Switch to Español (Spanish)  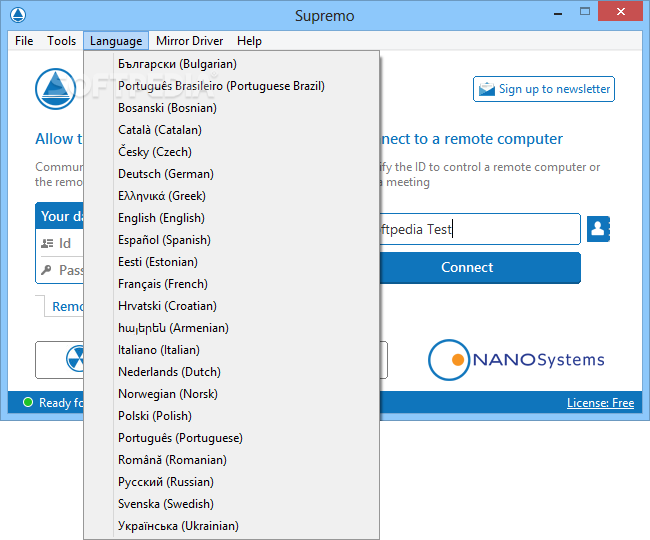point(231,240)
